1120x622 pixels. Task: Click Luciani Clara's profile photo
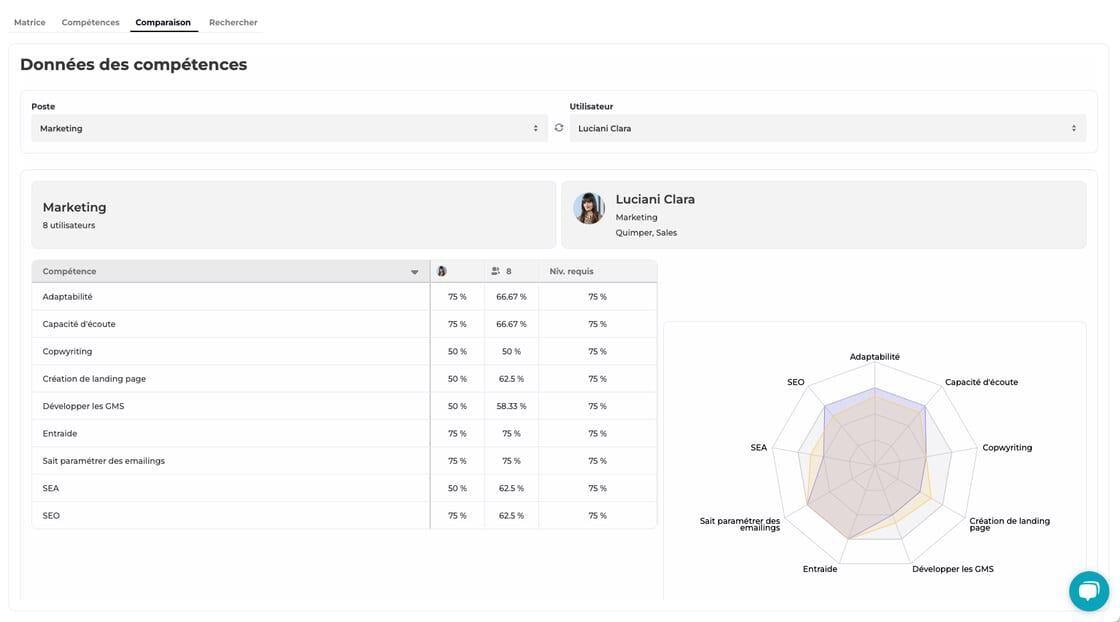point(589,208)
